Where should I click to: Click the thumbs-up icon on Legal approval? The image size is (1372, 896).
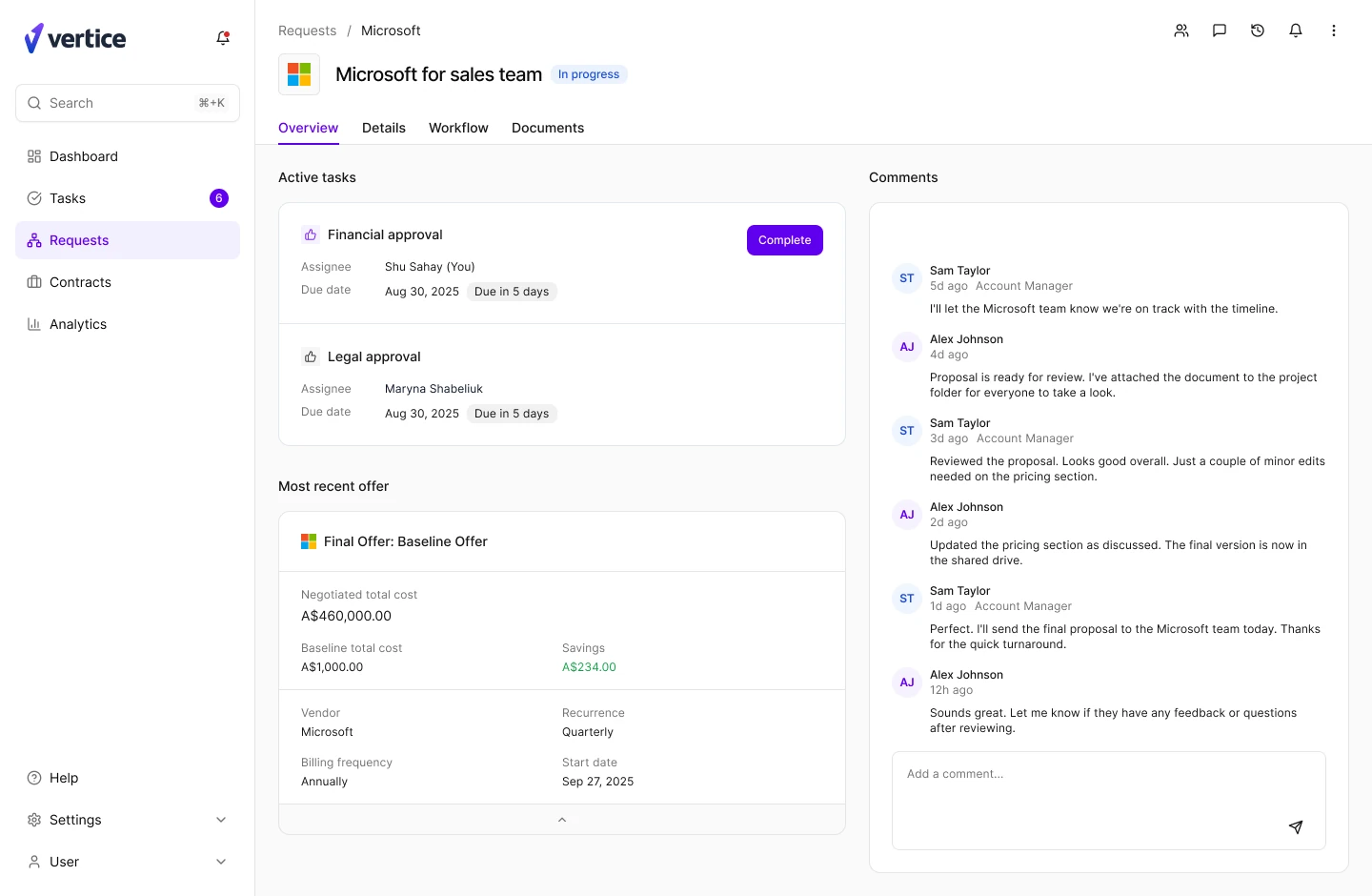pyautogui.click(x=311, y=356)
